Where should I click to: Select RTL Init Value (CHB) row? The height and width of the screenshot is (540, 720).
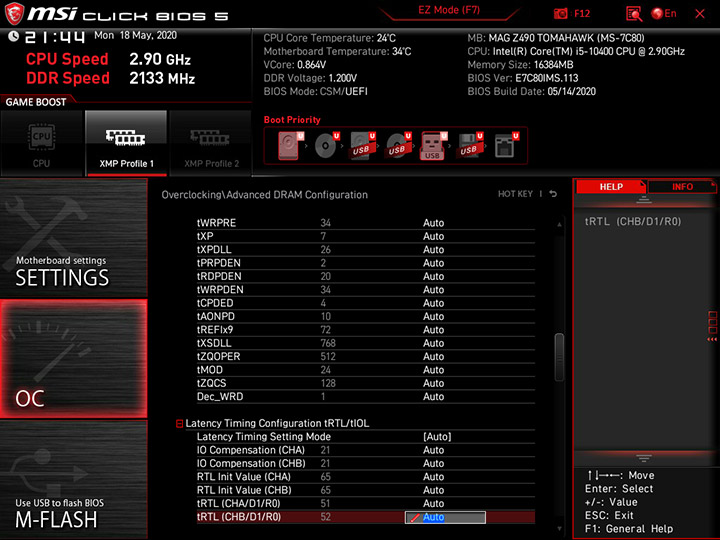(366, 490)
